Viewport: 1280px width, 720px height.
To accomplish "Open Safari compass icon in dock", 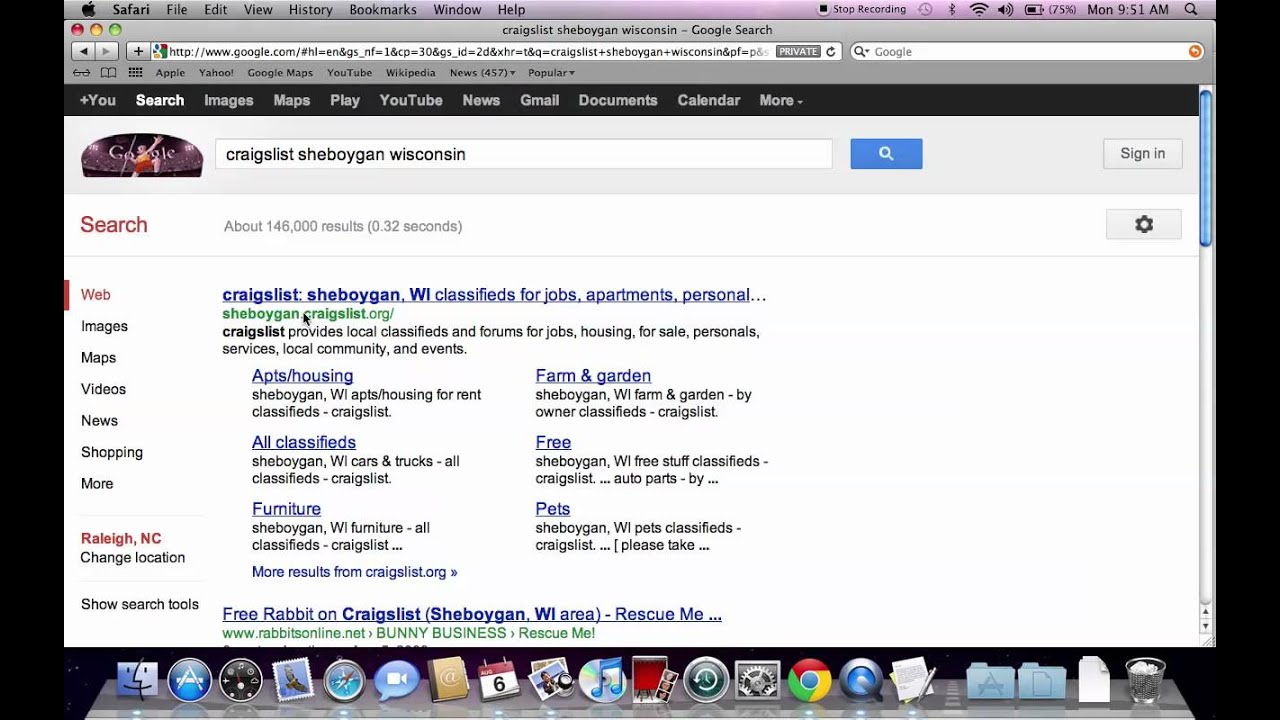I will click(344, 681).
